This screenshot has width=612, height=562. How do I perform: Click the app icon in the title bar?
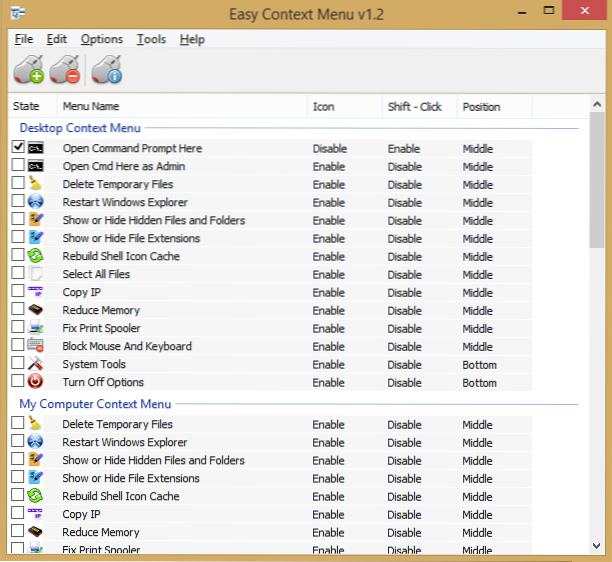18,13
